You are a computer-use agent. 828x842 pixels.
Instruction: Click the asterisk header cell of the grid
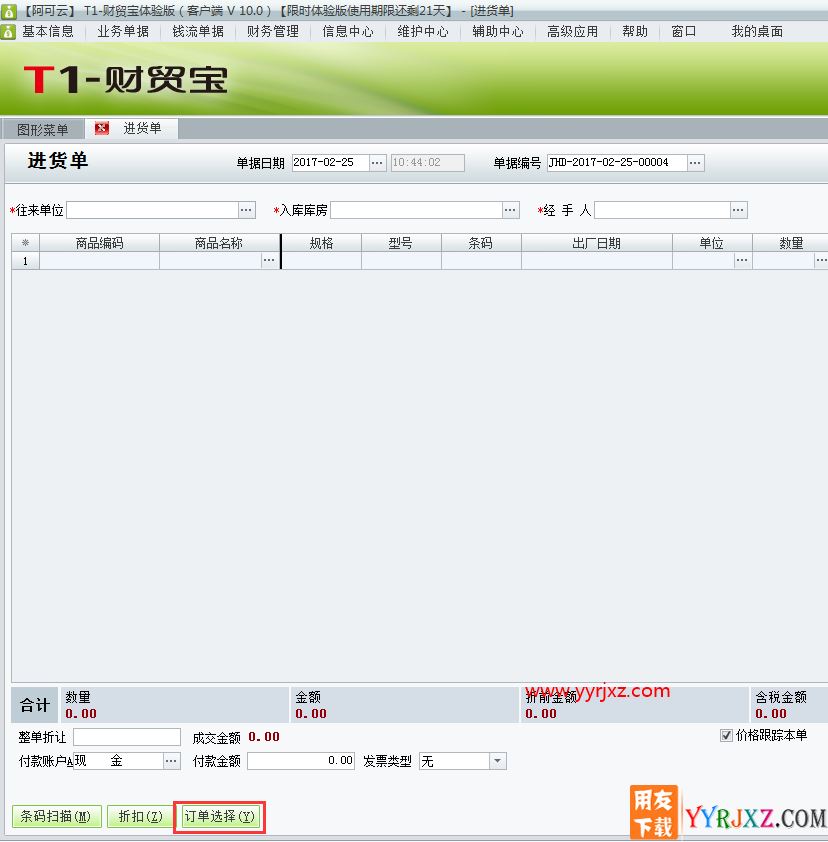click(x=25, y=243)
